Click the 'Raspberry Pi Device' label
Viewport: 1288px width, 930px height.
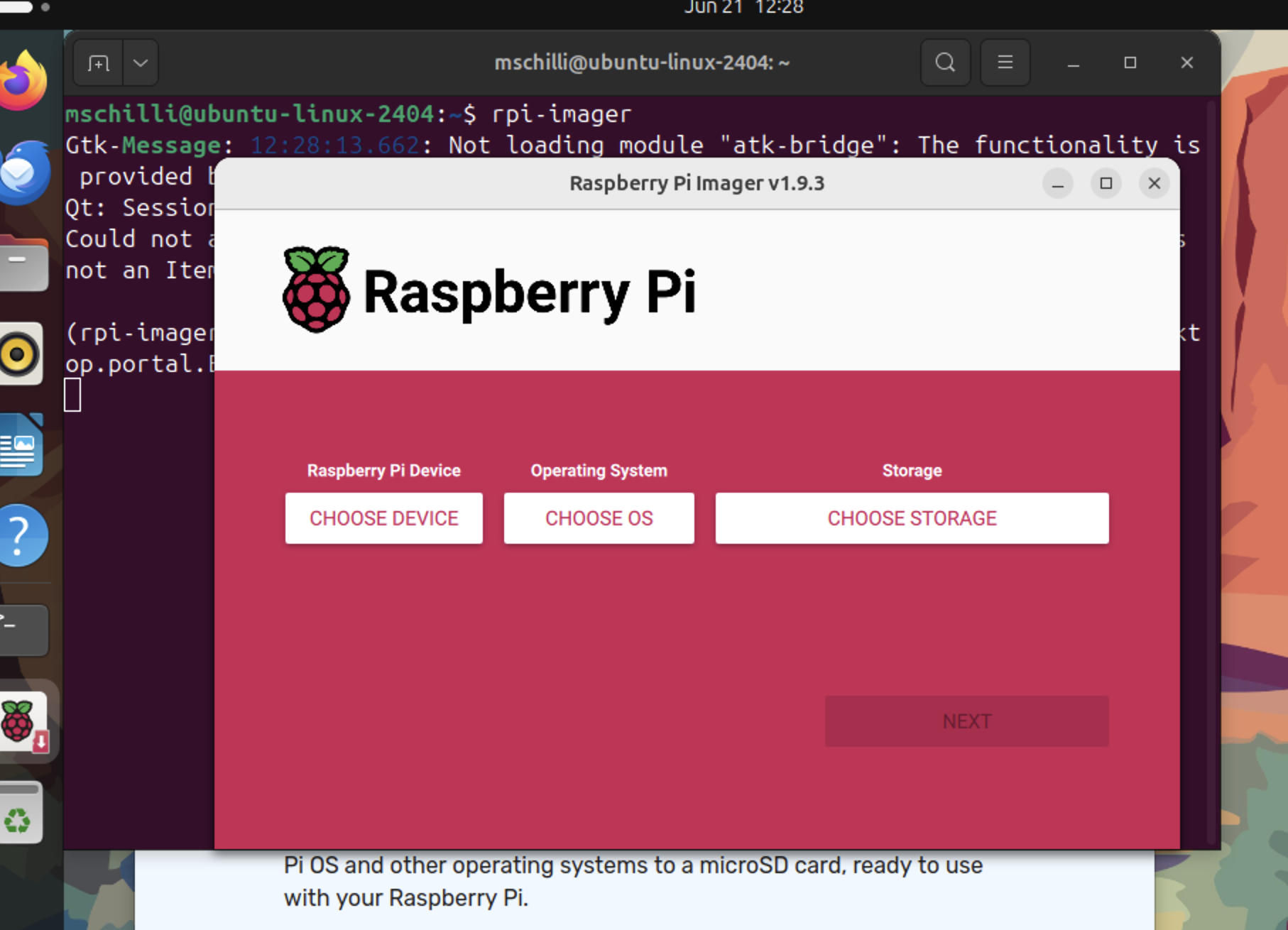(383, 471)
